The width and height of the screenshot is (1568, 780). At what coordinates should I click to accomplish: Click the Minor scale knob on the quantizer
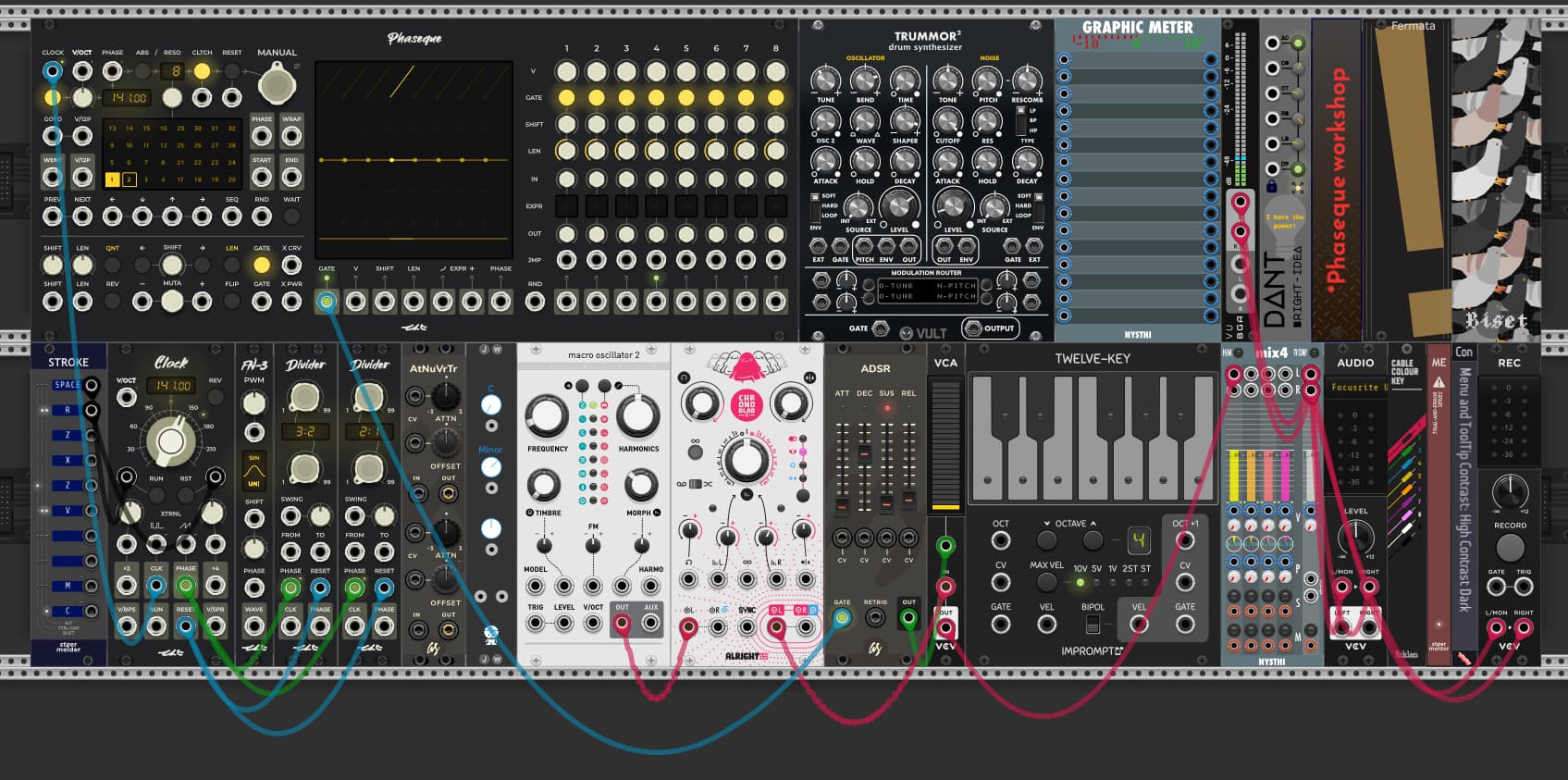click(x=491, y=466)
